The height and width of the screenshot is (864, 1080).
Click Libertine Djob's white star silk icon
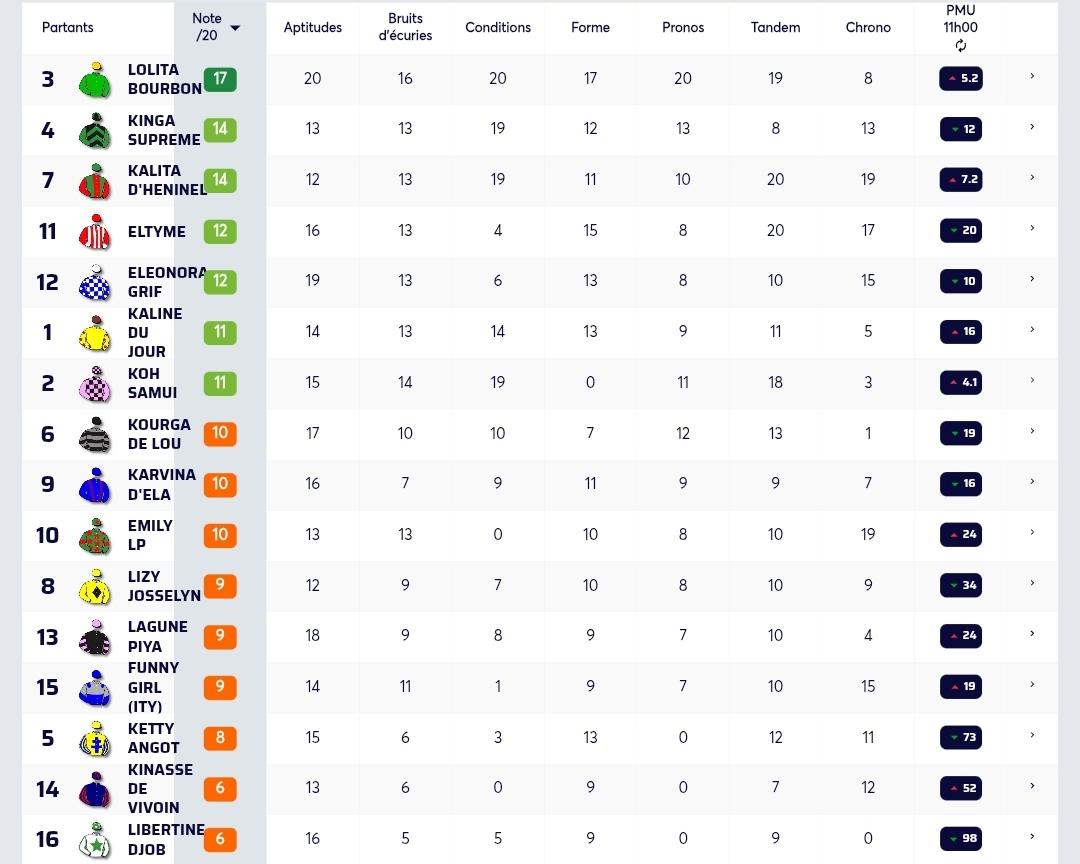pos(95,839)
